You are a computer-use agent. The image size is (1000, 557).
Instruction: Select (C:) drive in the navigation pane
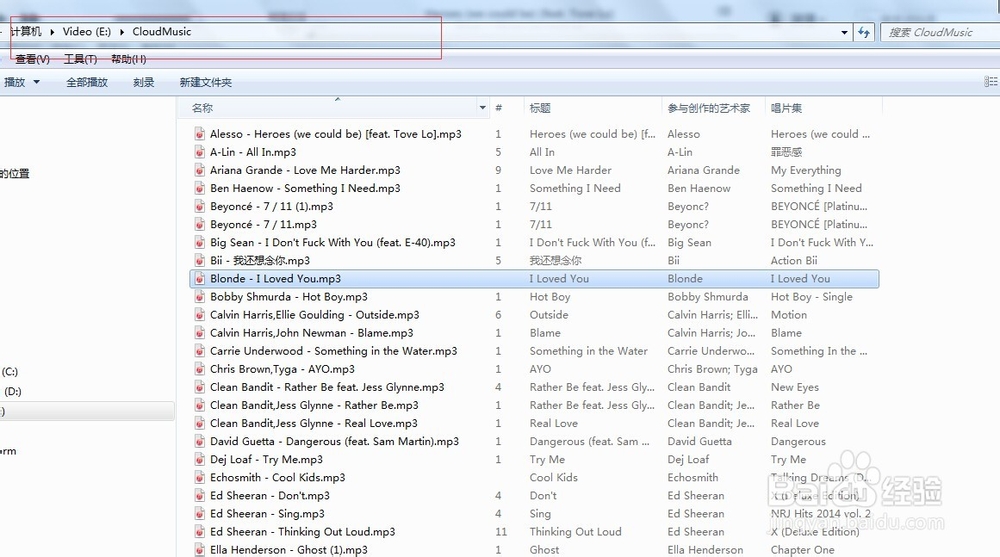(10, 371)
